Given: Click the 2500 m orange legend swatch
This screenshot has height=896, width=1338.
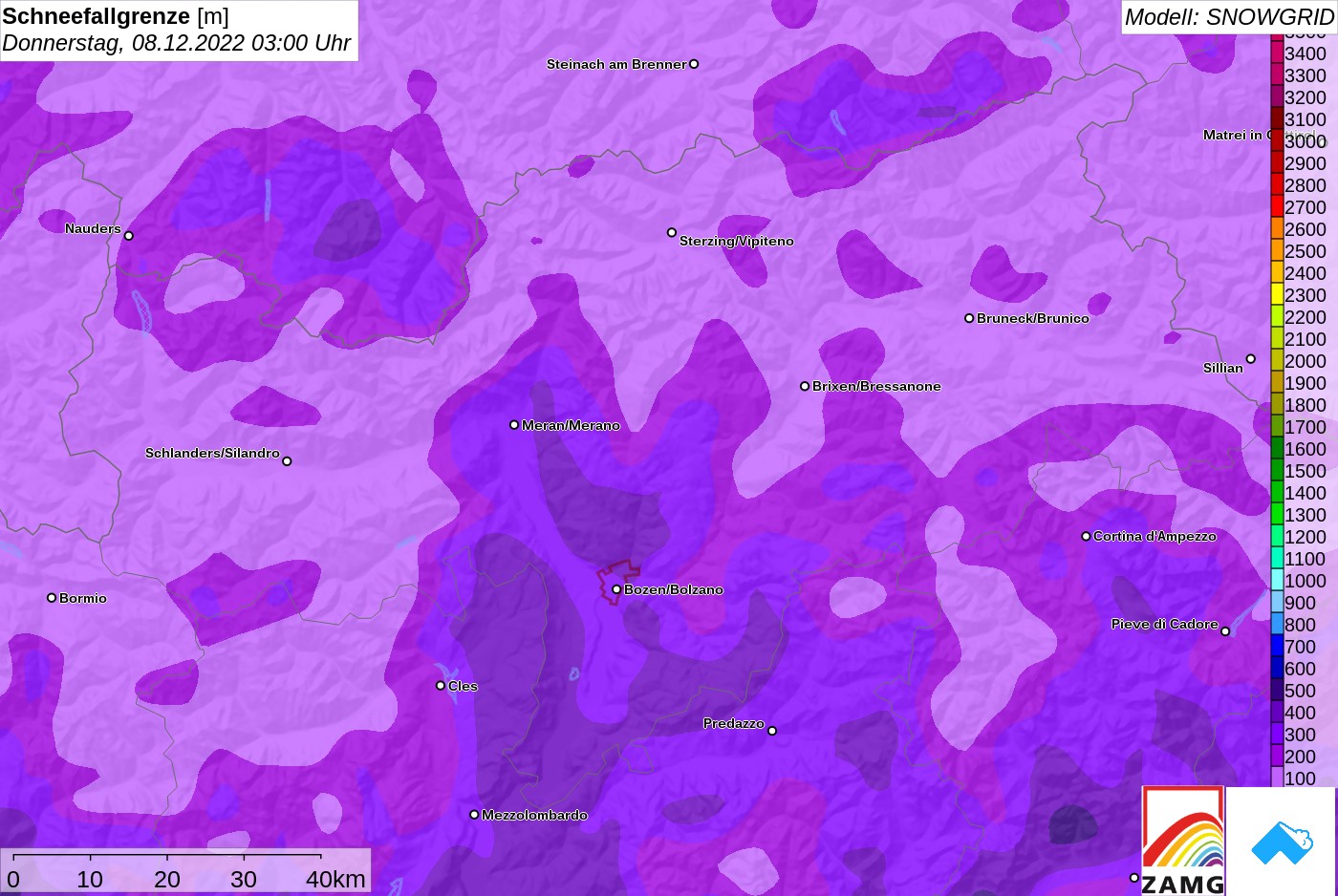Looking at the screenshot, I should [1277, 250].
